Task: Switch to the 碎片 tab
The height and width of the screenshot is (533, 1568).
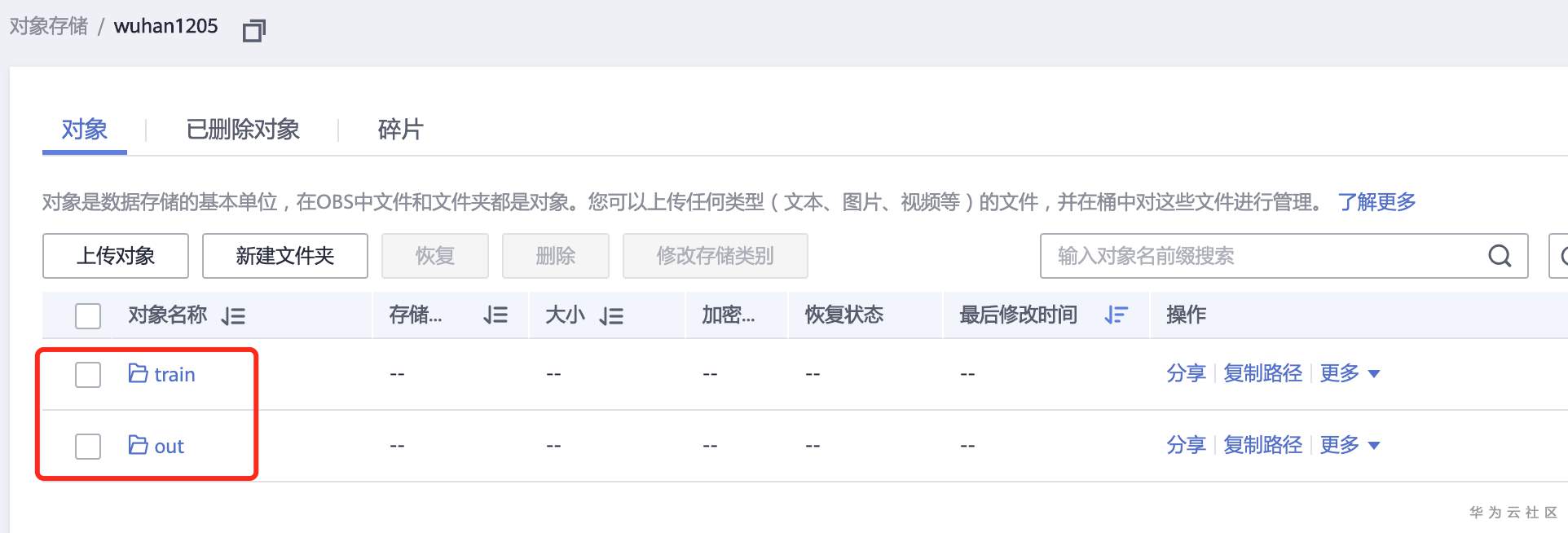Action: 400,130
